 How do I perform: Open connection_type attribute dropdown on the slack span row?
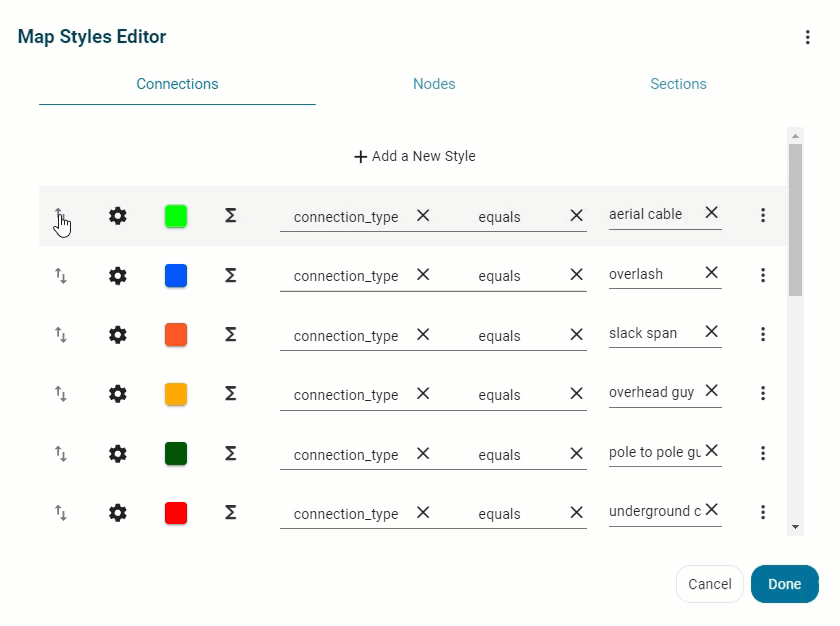(x=346, y=336)
